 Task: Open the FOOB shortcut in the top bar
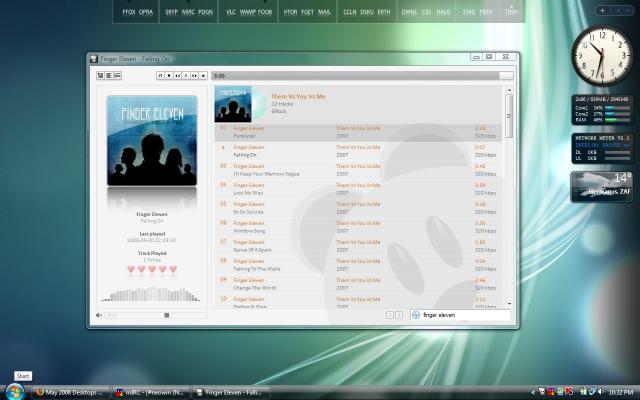pos(265,12)
